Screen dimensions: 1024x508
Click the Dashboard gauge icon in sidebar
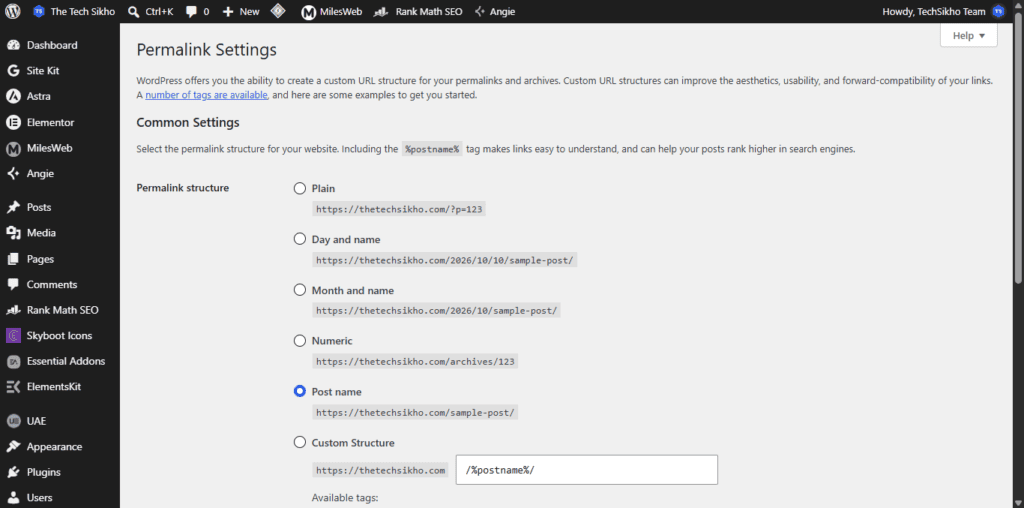13,45
